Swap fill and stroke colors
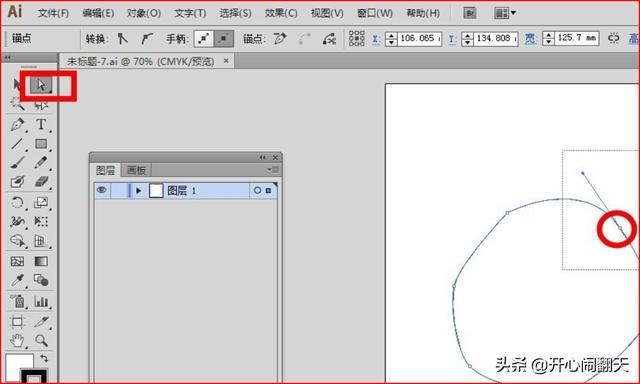The height and width of the screenshot is (384, 640). point(44,358)
